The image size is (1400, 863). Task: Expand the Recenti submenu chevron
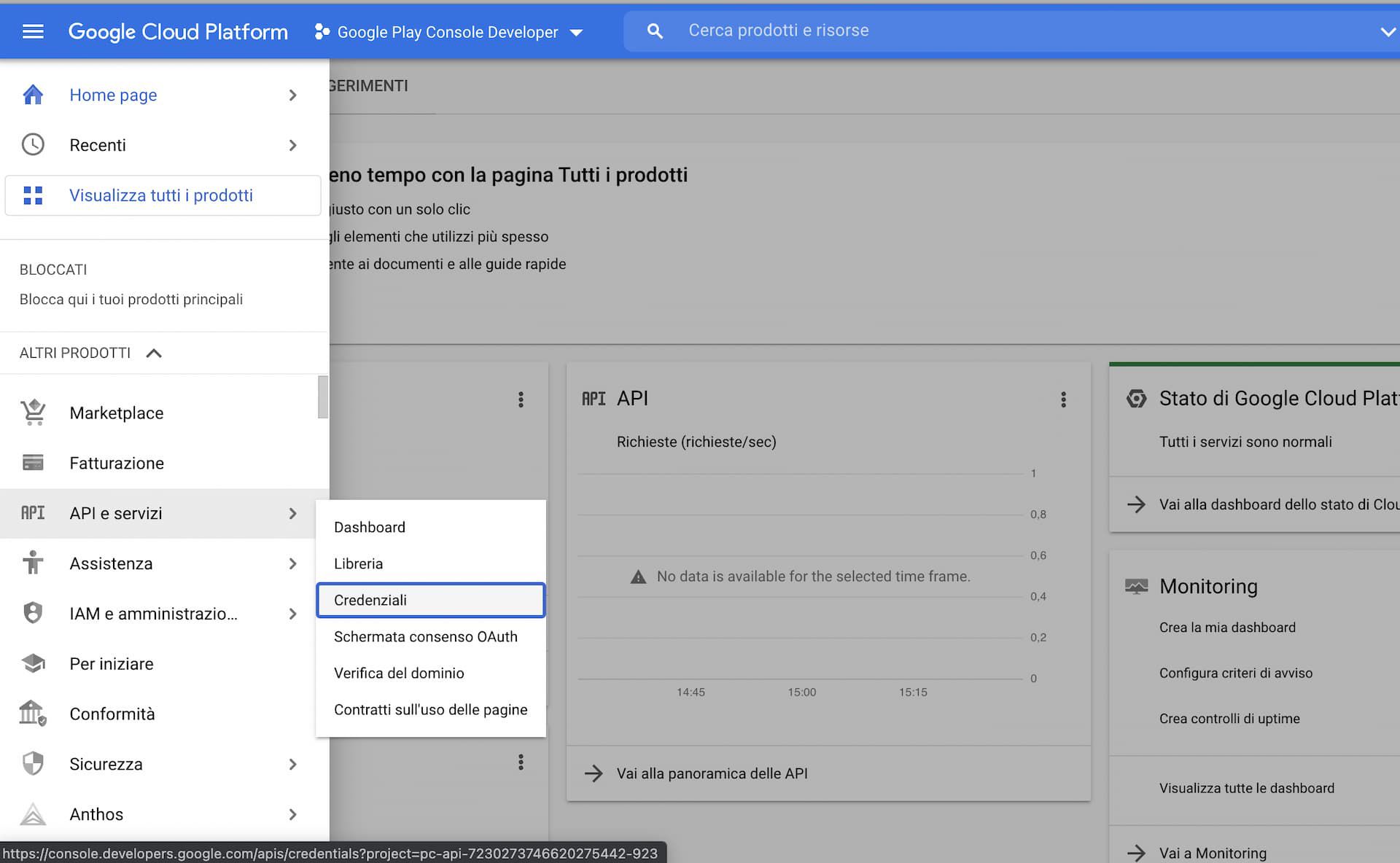[x=292, y=145]
